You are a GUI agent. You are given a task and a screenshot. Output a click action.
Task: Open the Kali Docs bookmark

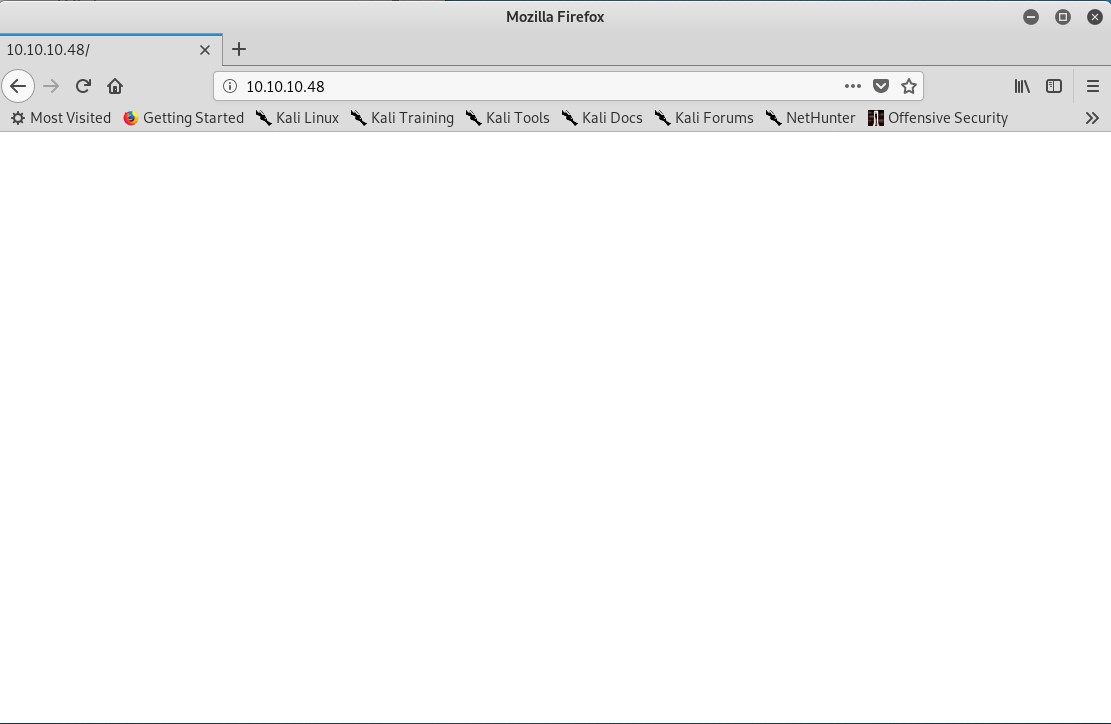coord(602,118)
